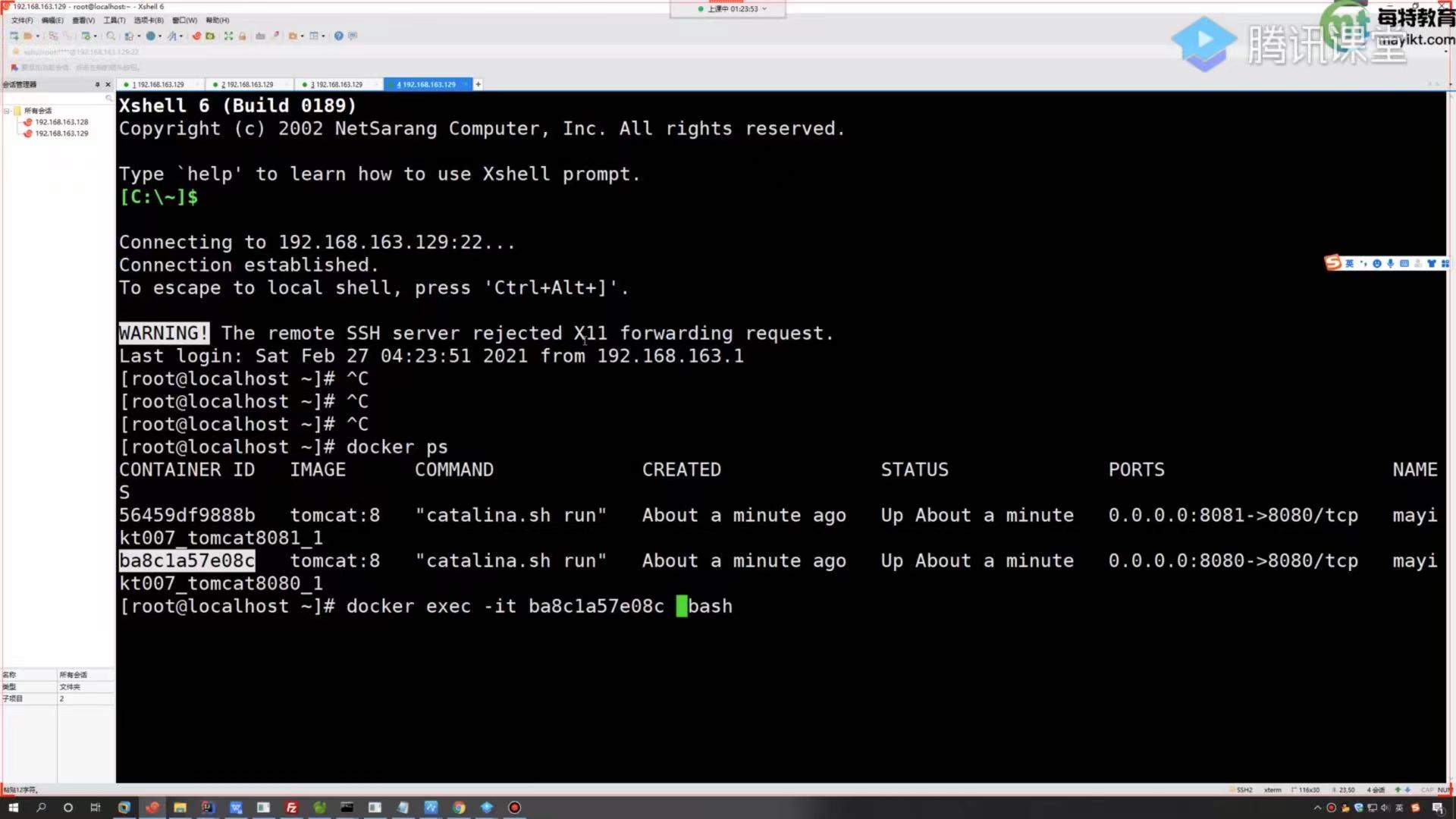Viewport: 1456px width, 819px height.
Task: Add a new tab with plus button
Action: tap(478, 84)
